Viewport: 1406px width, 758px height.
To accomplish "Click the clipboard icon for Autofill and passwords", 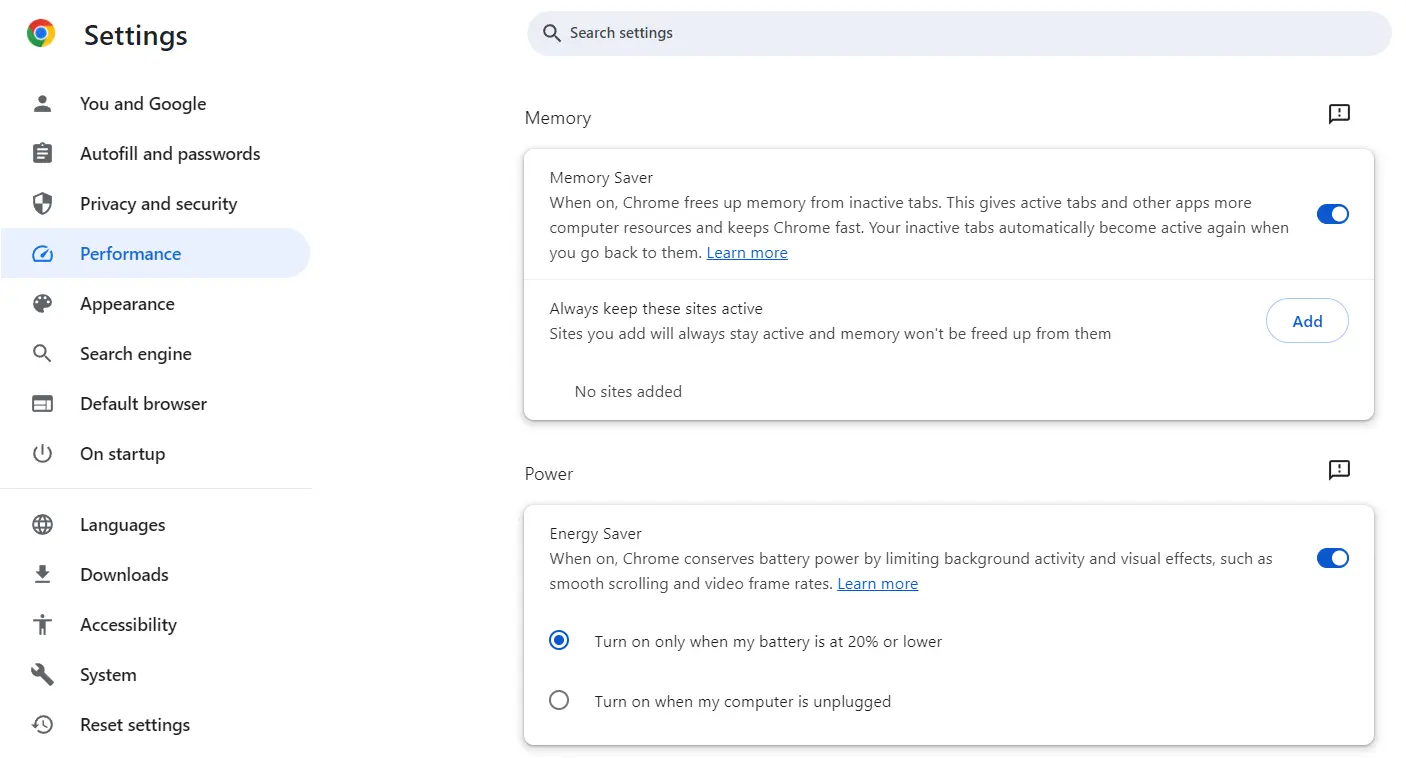I will (42, 154).
